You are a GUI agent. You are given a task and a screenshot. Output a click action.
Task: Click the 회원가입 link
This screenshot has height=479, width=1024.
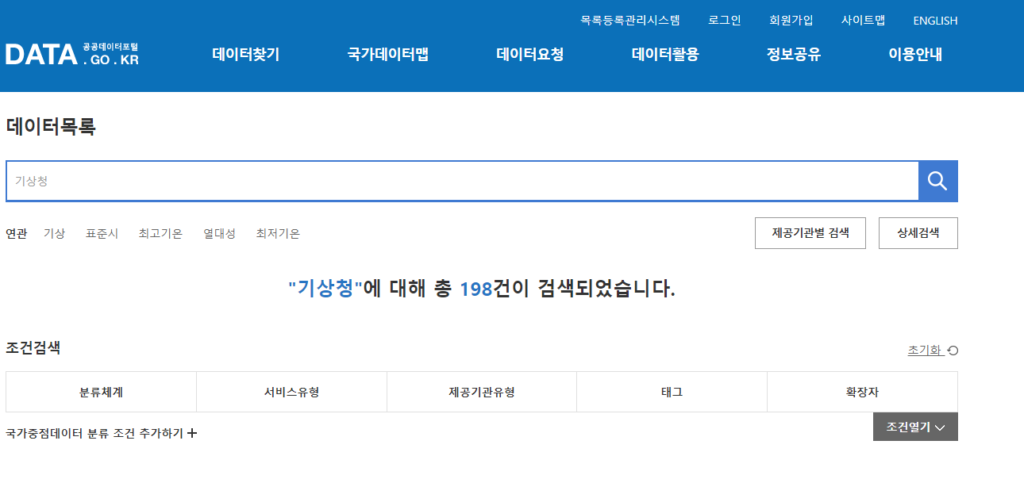791,20
